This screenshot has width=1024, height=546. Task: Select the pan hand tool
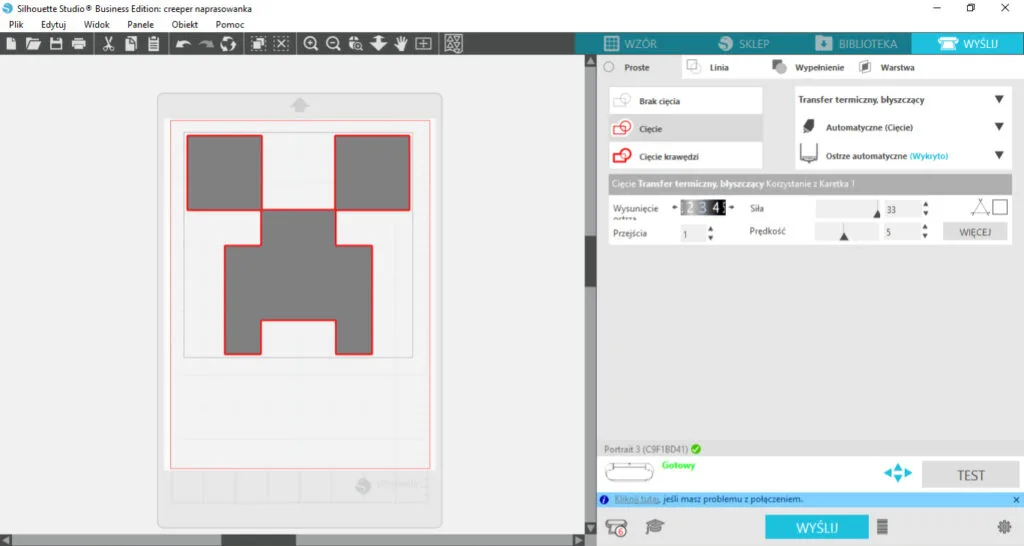pyautogui.click(x=400, y=44)
